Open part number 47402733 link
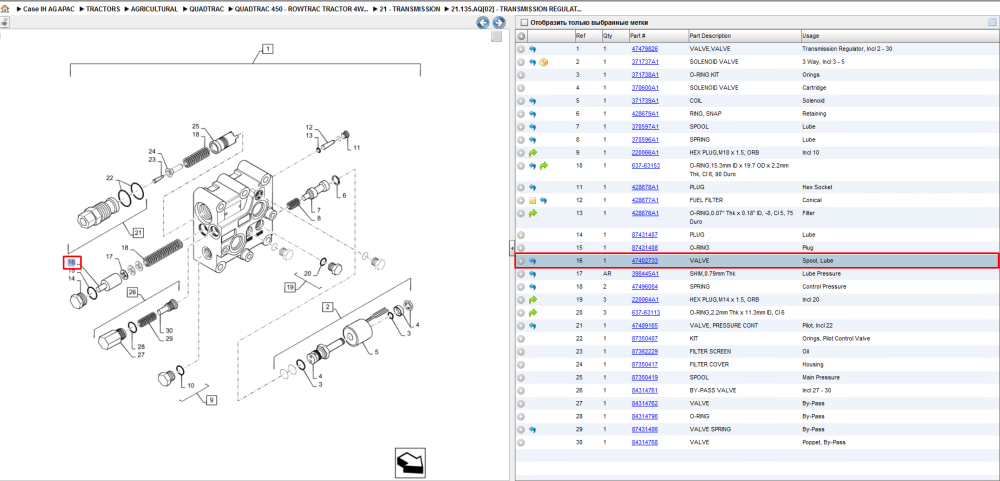 tap(644, 261)
